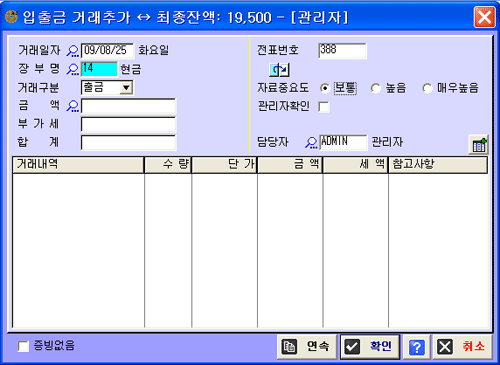Select 높음 importance radio button
500x365 pixels.
(x=375, y=88)
